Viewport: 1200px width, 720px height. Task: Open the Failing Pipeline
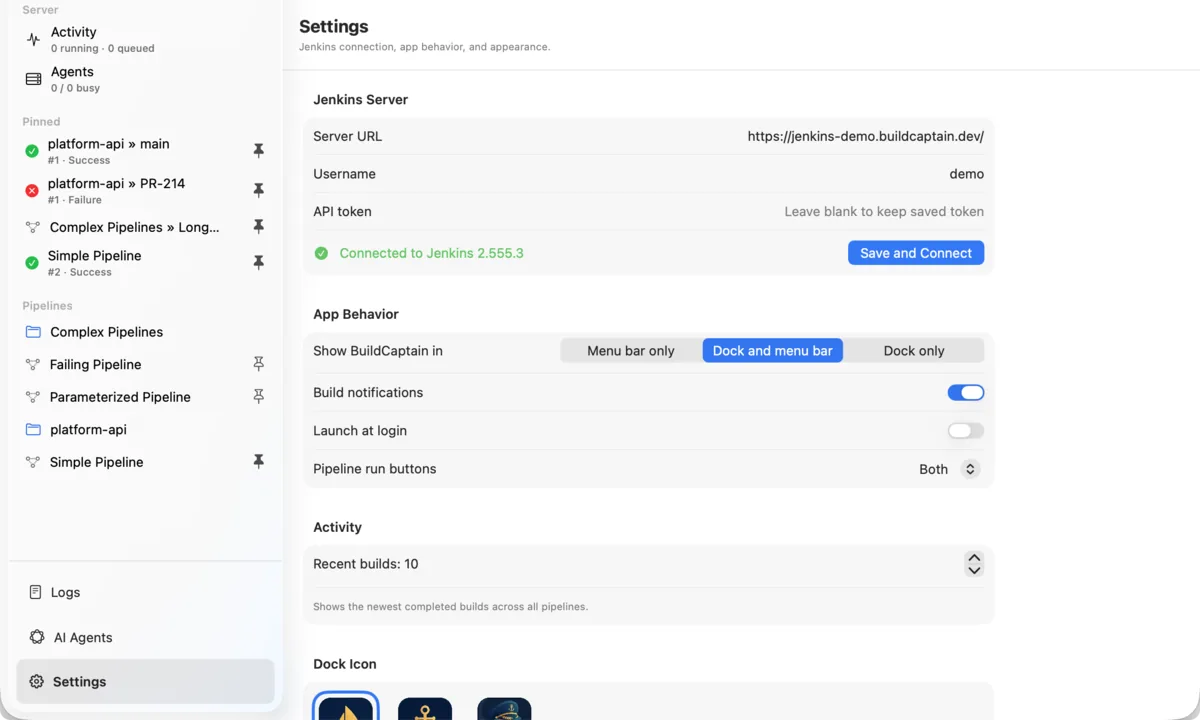(x=145, y=365)
